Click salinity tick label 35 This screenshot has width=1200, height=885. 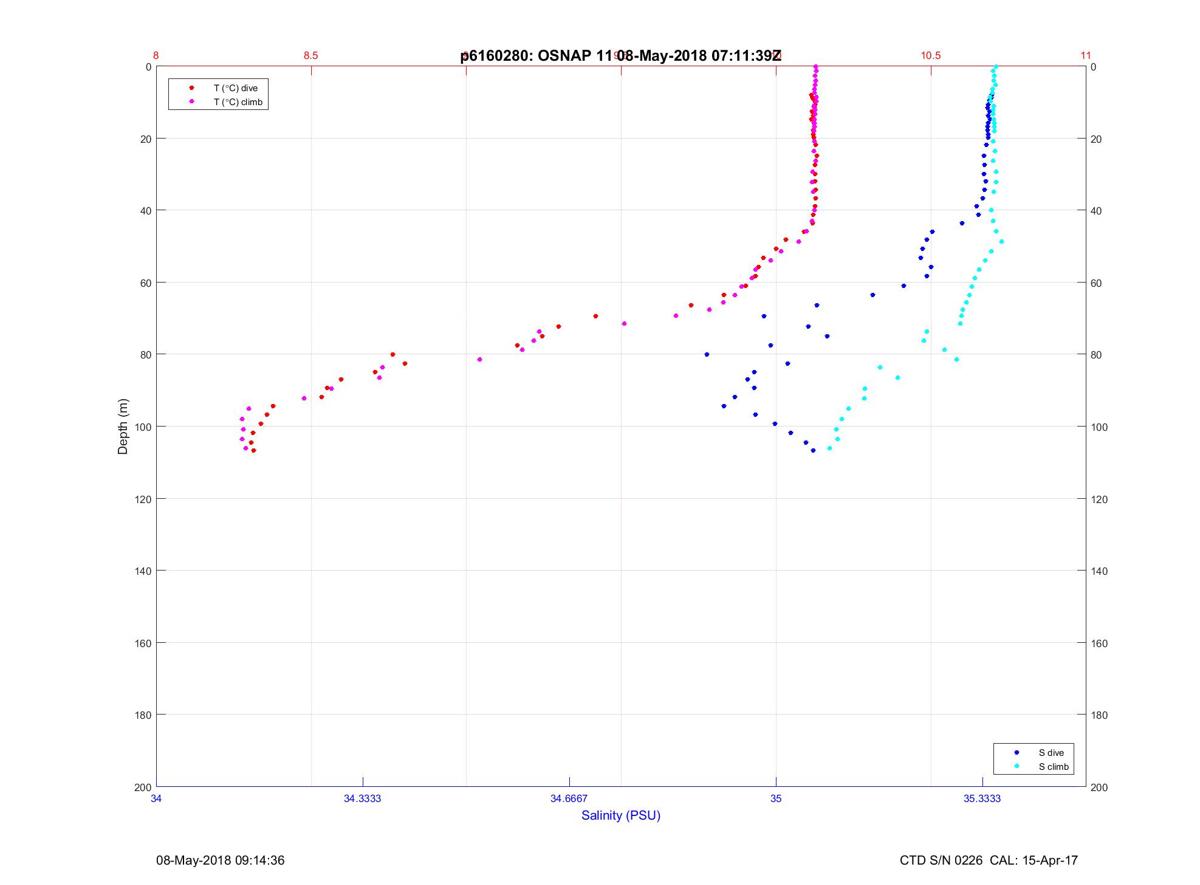click(x=776, y=798)
